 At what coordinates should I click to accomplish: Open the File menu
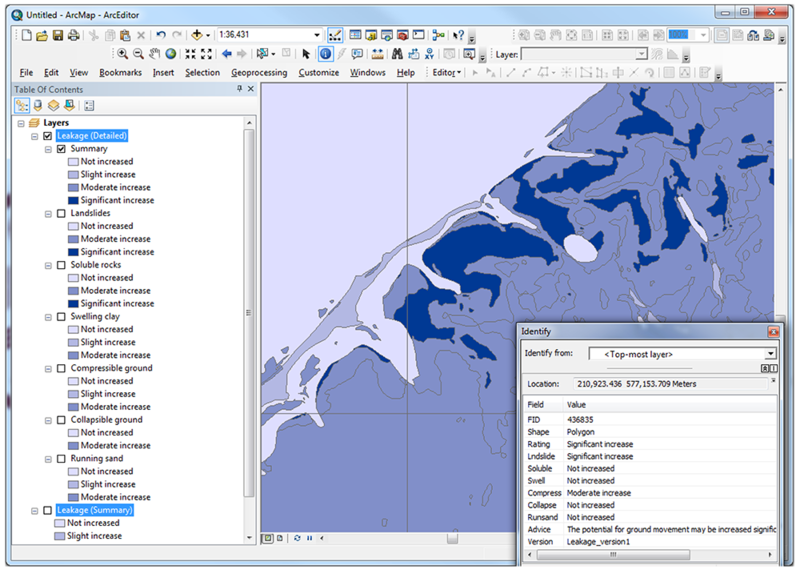26,72
